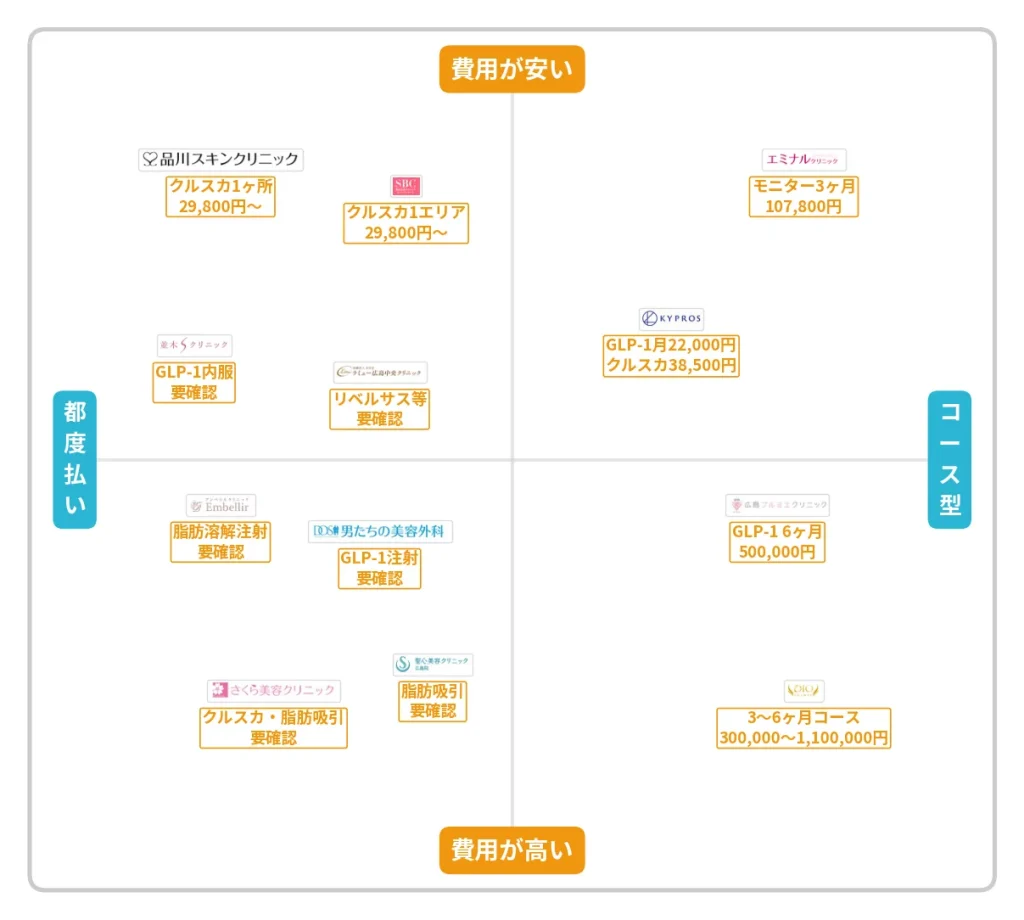Click the pink SBC clinic logo
1024x920 pixels.
(x=406, y=186)
